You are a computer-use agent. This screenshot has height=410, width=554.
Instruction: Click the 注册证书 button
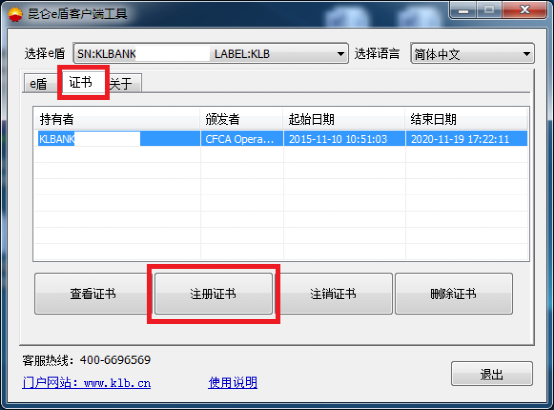(x=213, y=294)
